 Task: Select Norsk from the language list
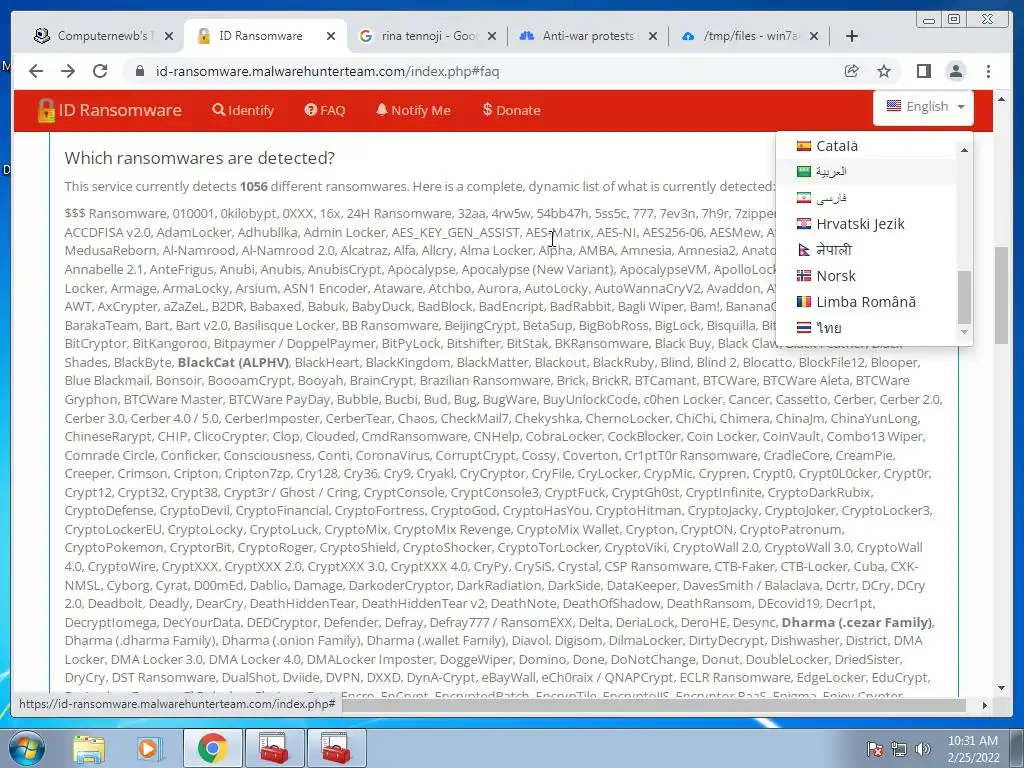(866, 276)
